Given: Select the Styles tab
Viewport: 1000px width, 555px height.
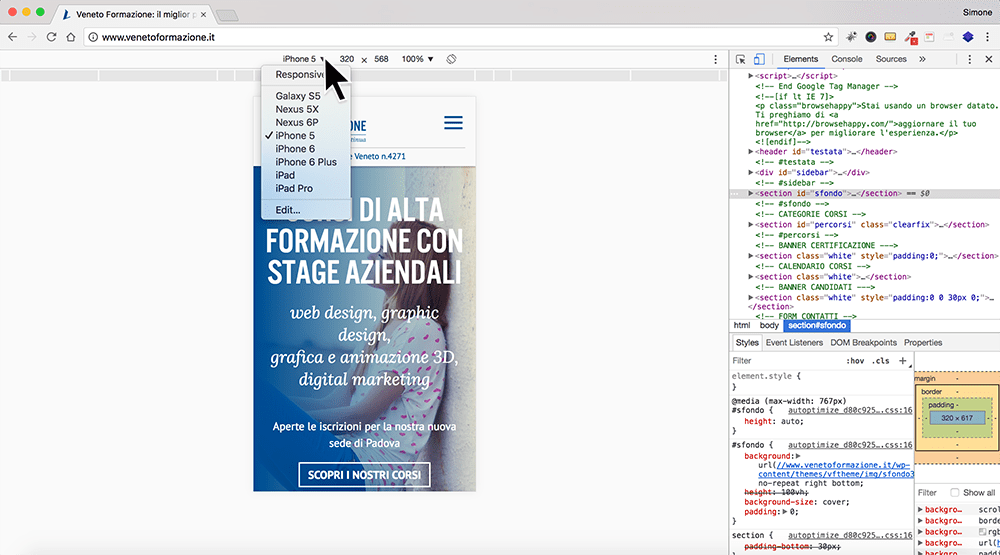Looking at the screenshot, I should 747,343.
